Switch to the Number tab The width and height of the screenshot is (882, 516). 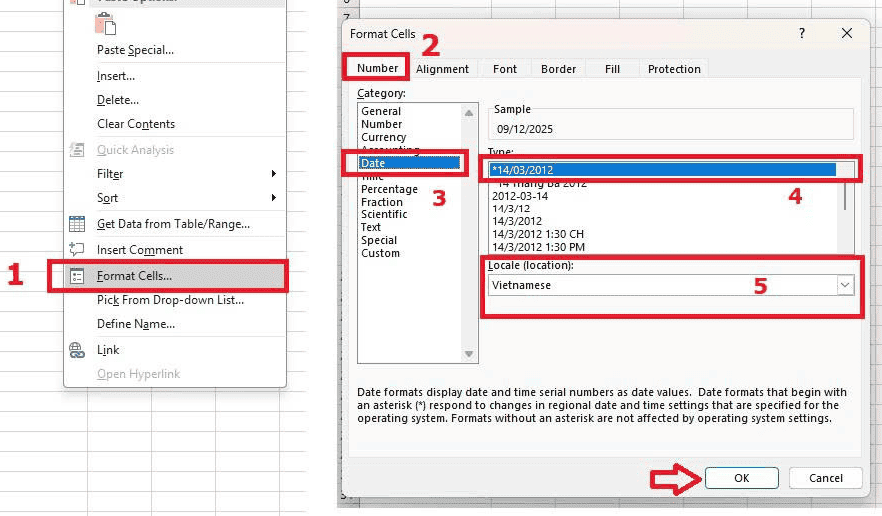click(377, 68)
